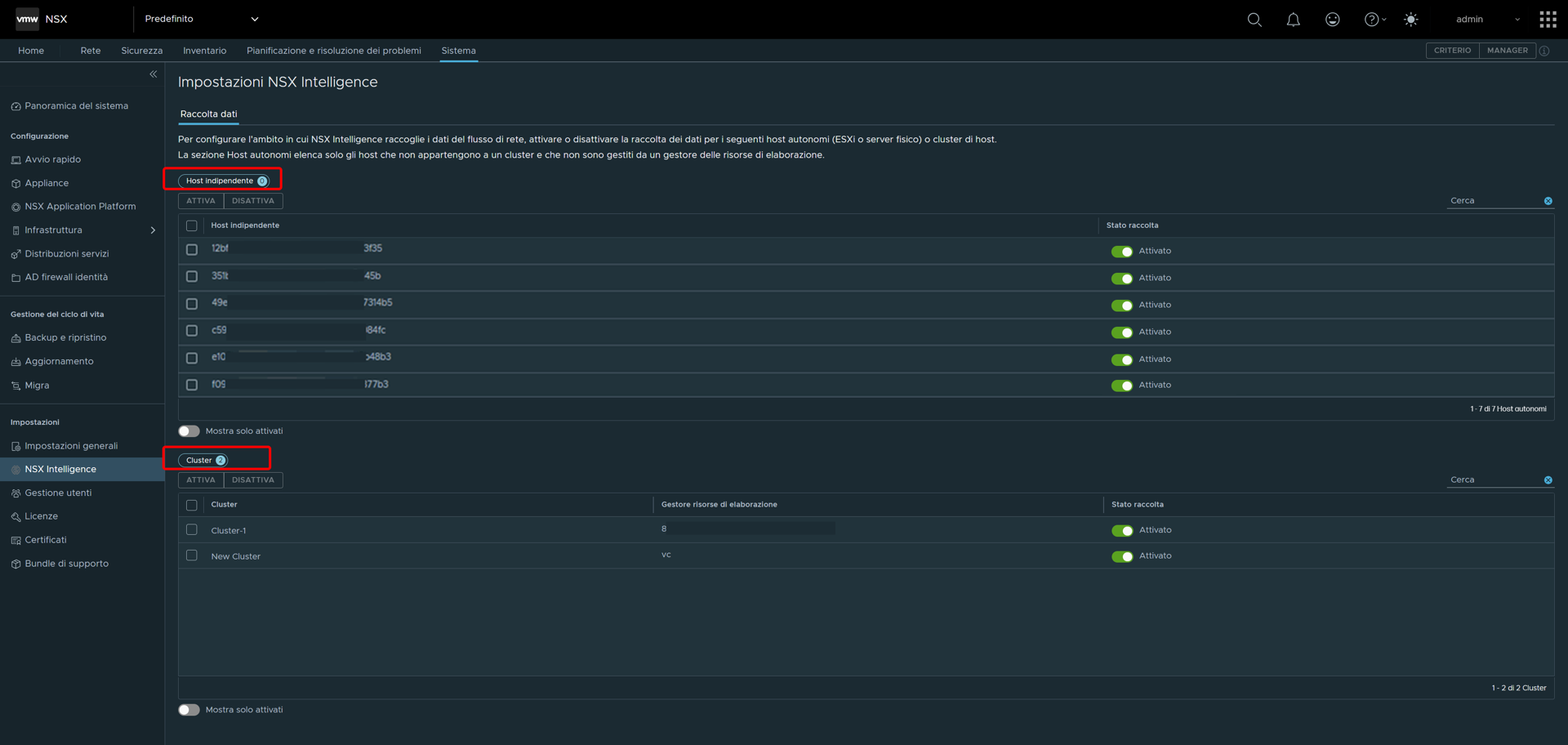Screen dimensions: 1568x745
Task: Clear the host table search
Action: [x=1548, y=201]
